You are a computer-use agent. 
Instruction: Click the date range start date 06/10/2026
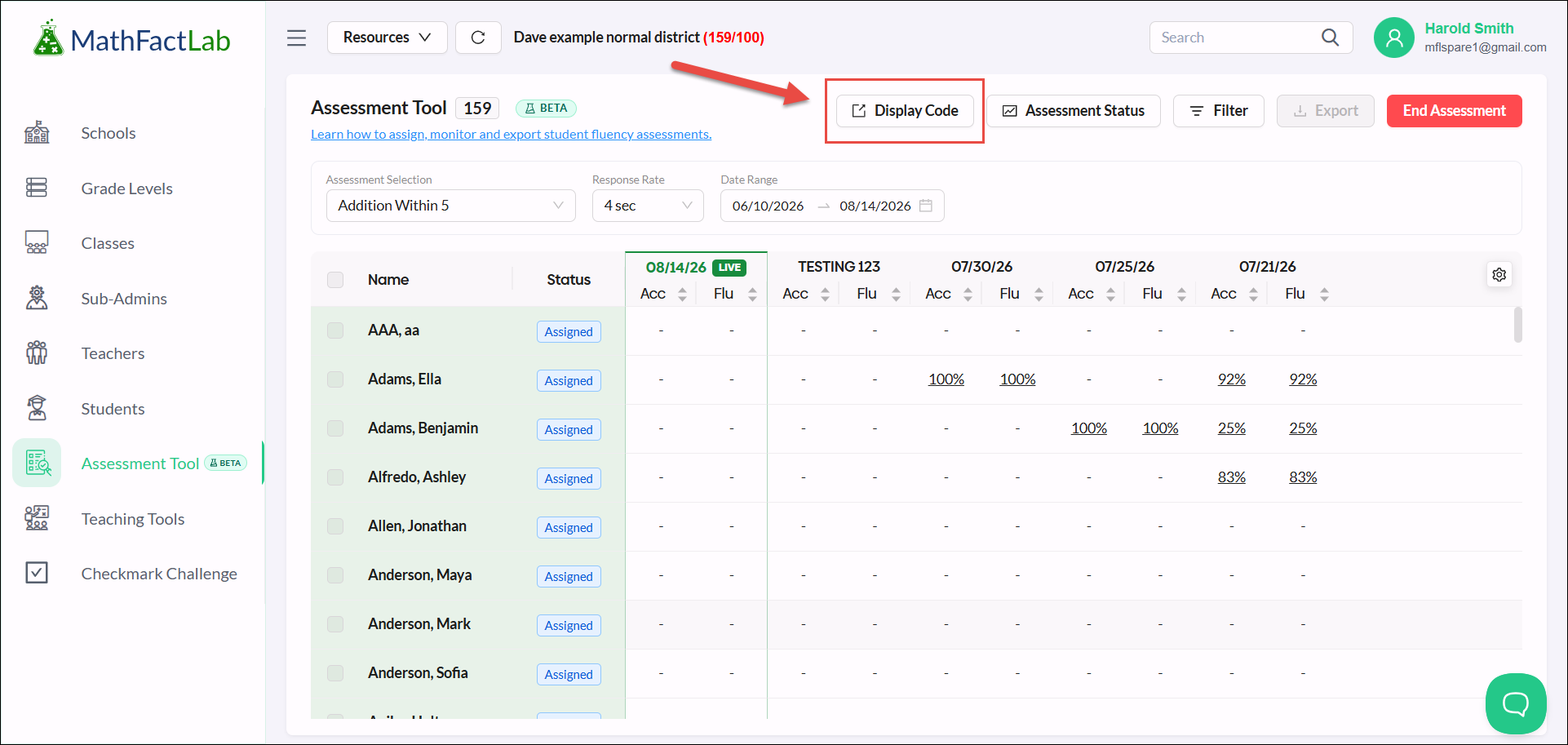tap(768, 206)
